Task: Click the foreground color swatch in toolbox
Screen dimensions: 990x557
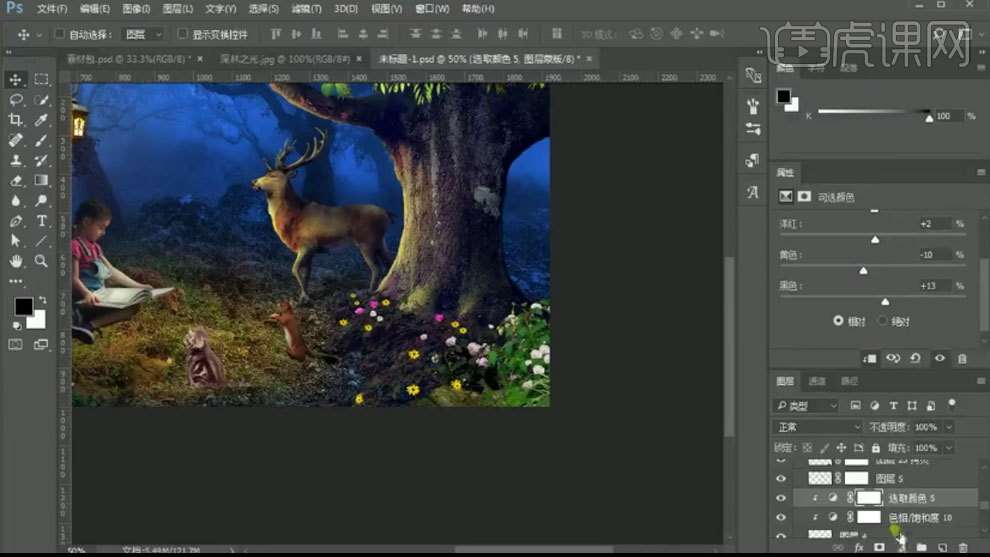Action: [23, 306]
